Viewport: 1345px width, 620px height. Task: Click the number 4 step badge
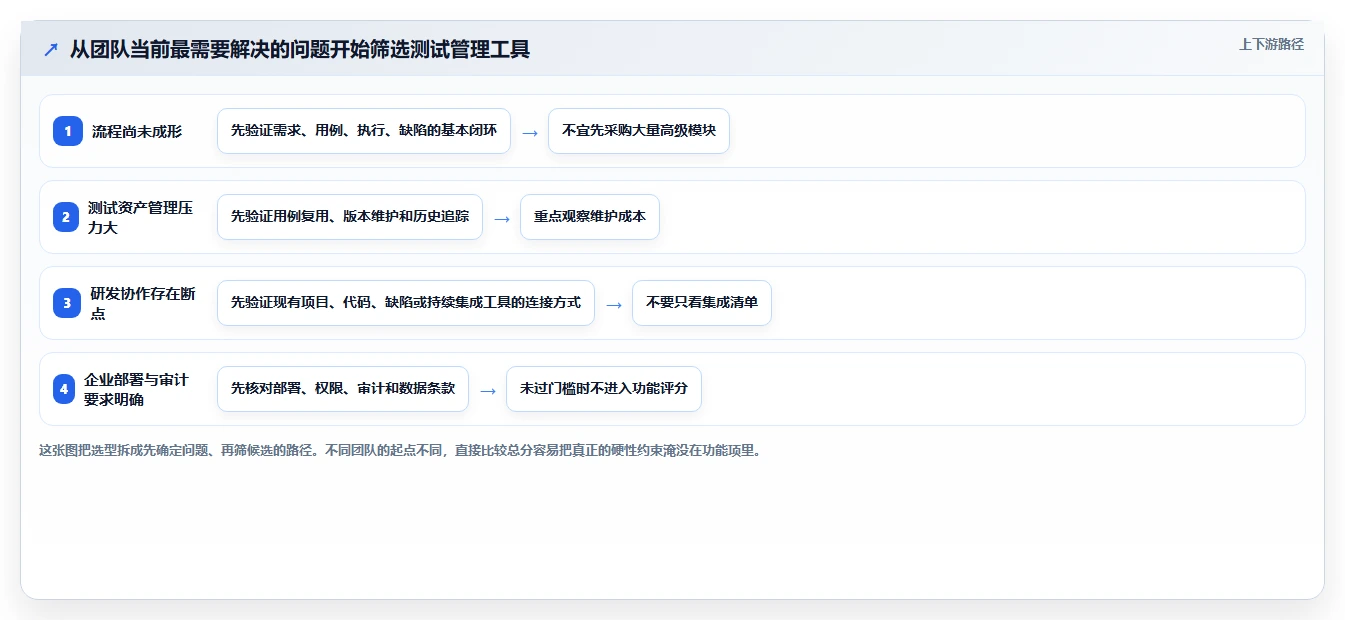[x=64, y=389]
